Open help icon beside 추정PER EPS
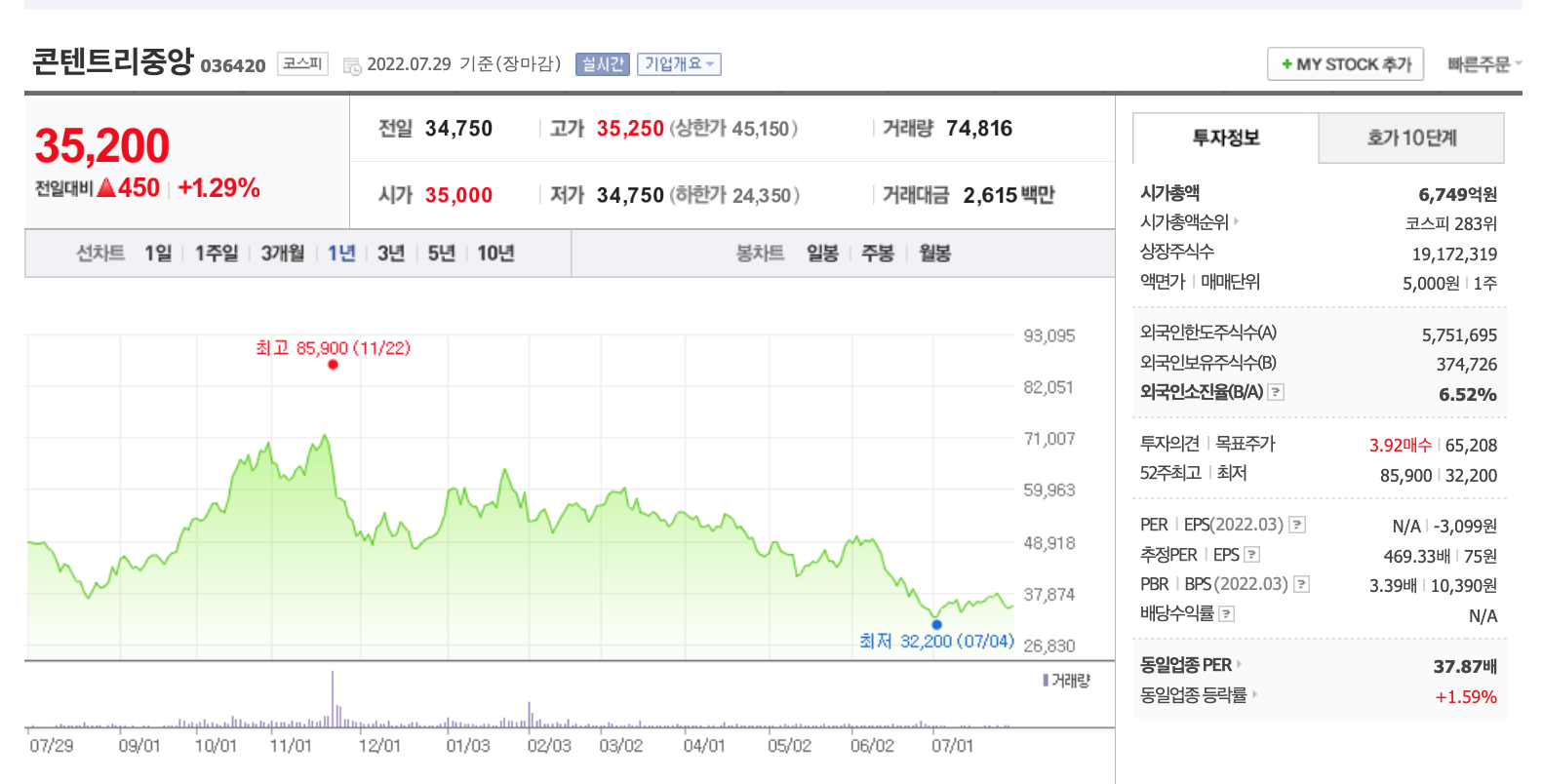The width and height of the screenshot is (1543, 784). [1251, 555]
